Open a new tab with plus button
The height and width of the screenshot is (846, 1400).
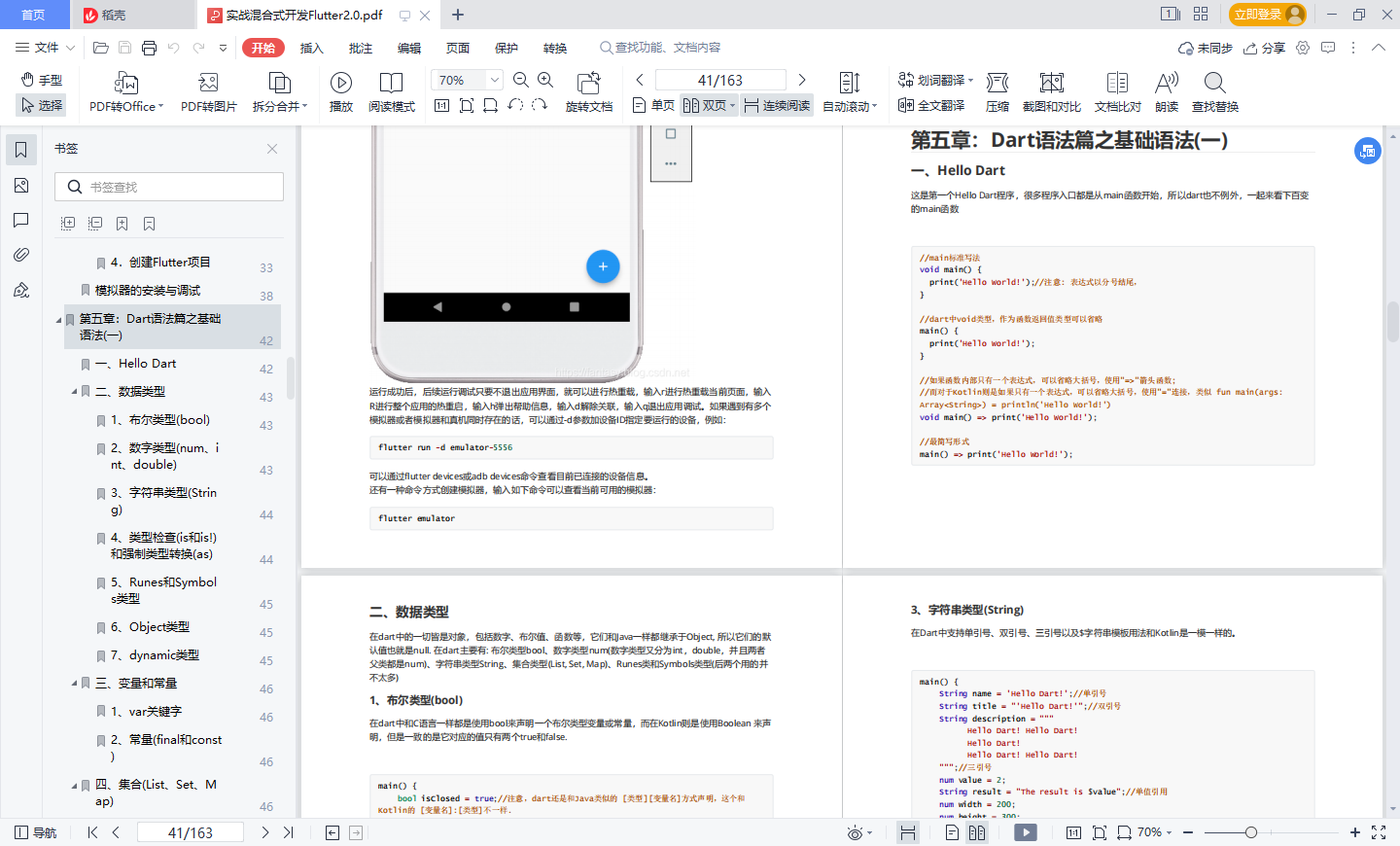tap(458, 15)
